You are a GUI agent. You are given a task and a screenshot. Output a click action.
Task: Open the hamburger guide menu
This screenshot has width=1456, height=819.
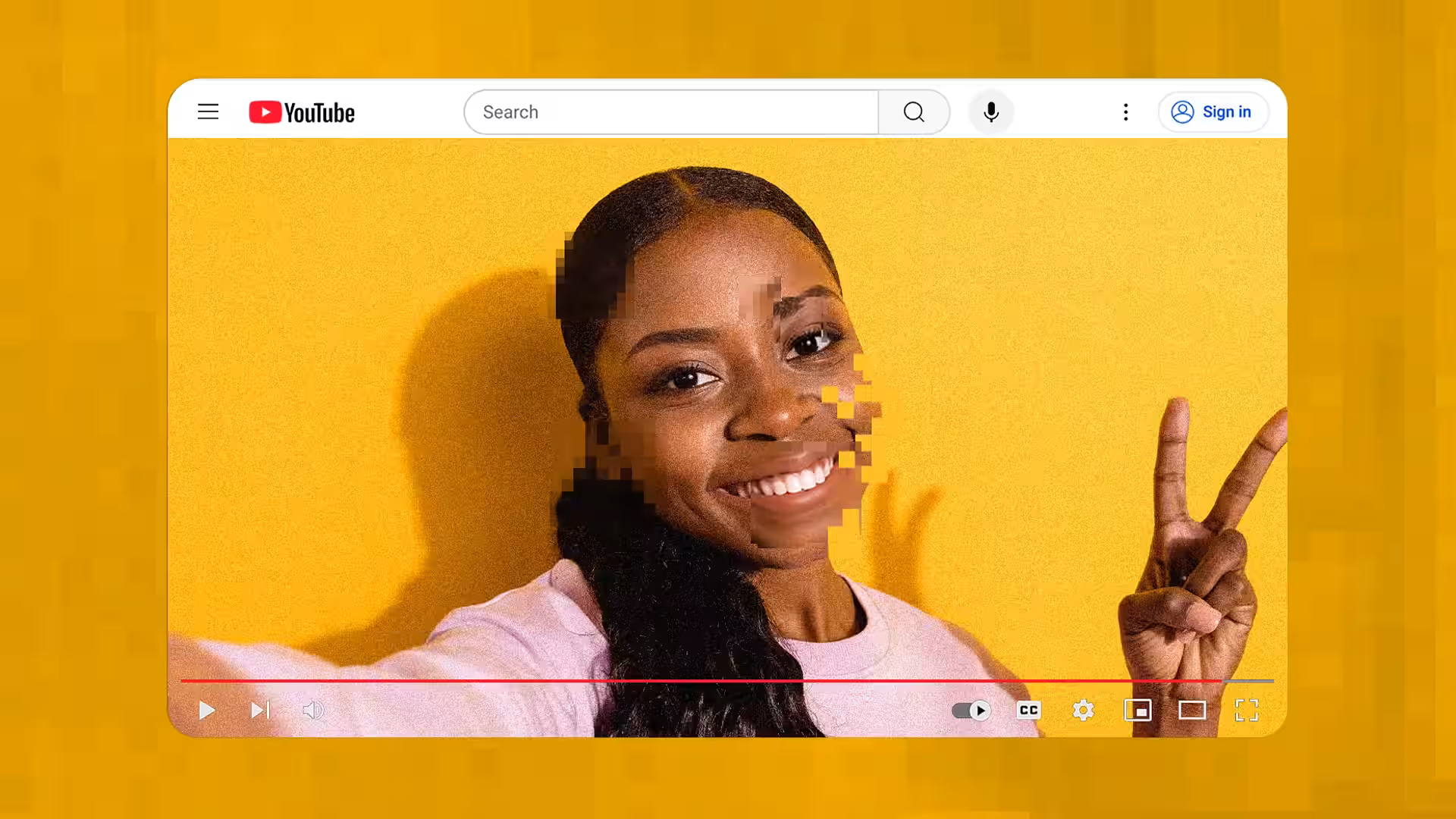click(208, 112)
